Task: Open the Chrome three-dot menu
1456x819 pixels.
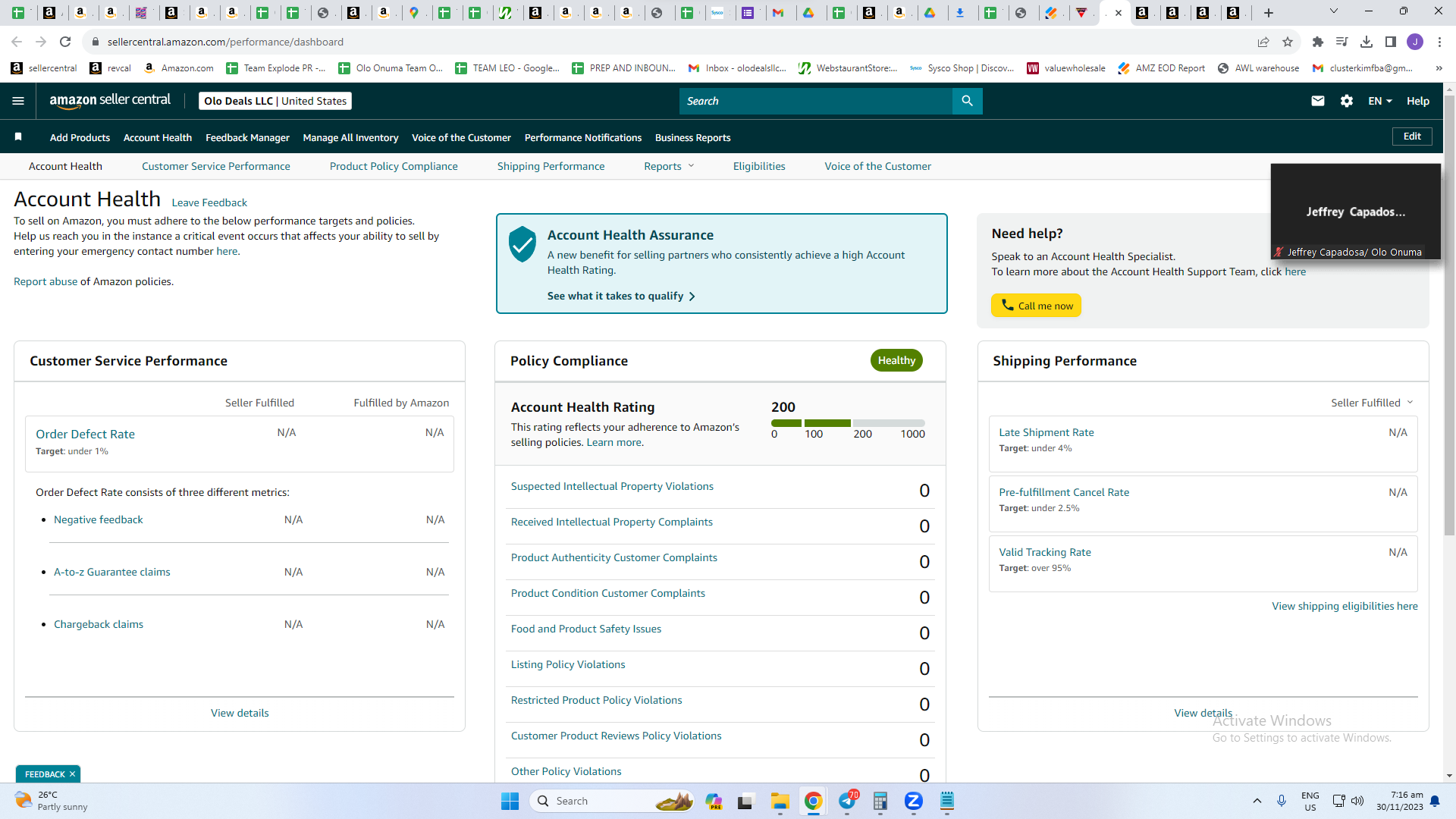Action: click(x=1439, y=42)
